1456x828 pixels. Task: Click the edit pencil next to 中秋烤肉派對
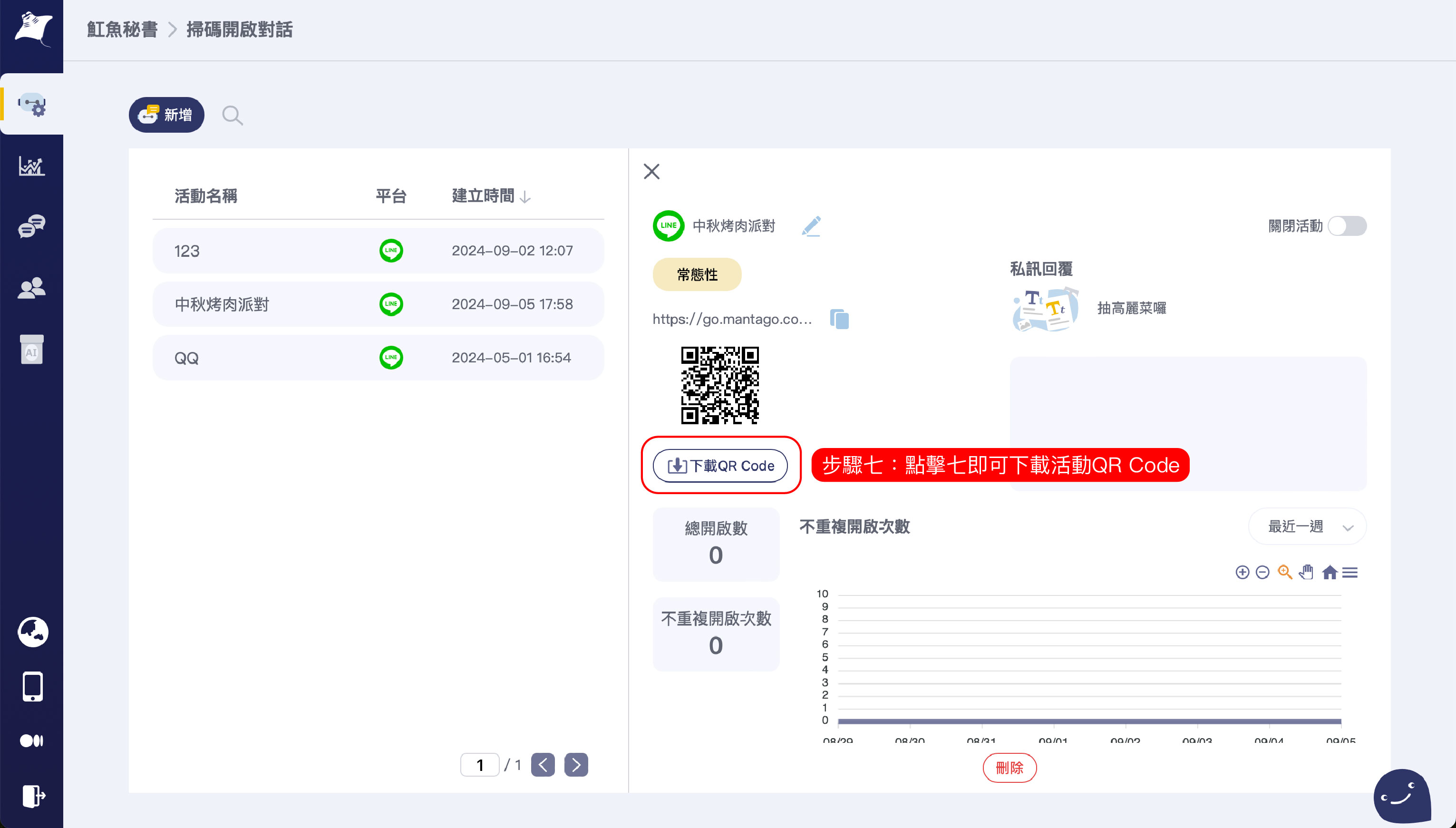click(x=811, y=226)
